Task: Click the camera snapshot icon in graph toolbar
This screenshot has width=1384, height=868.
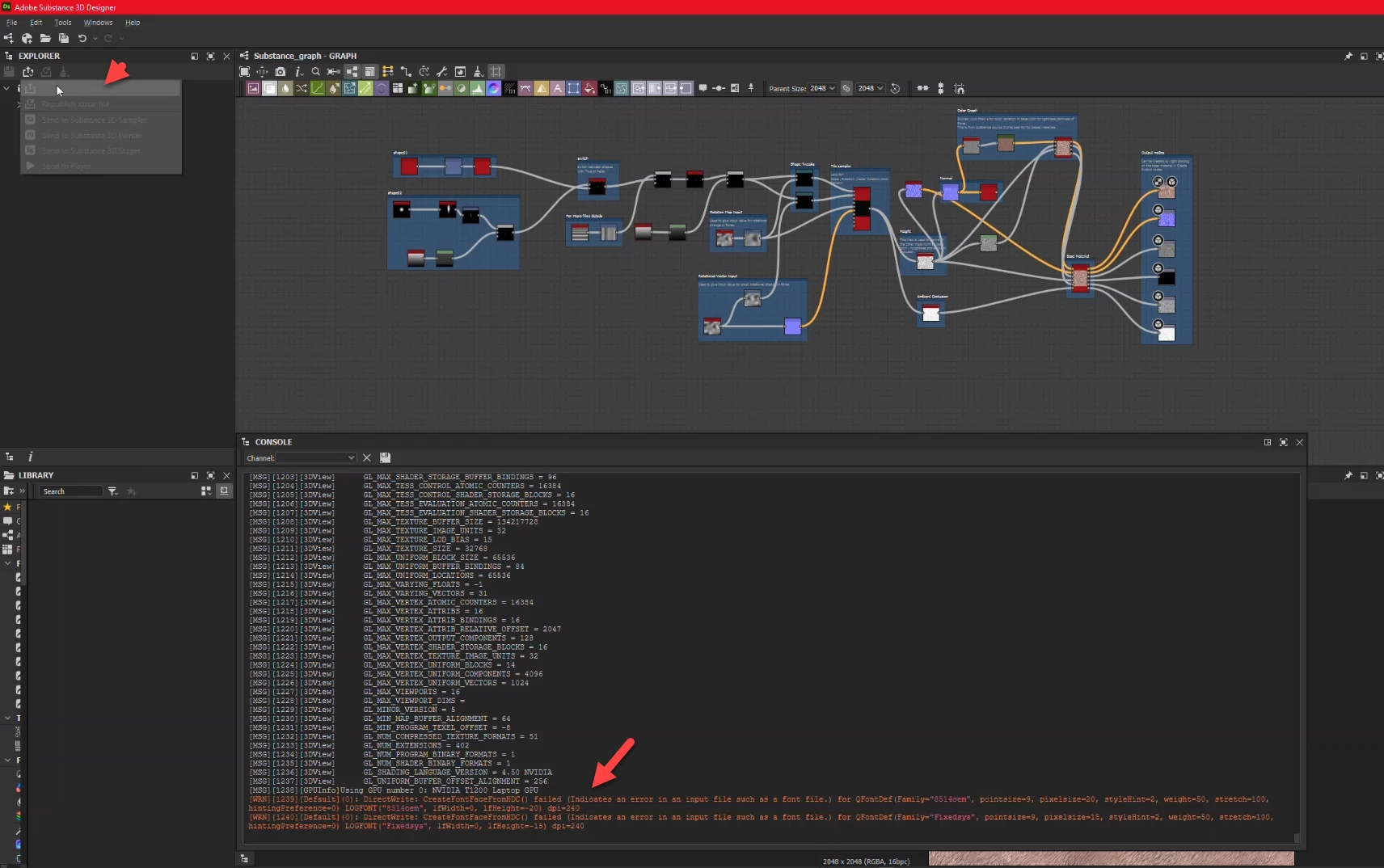Action: [281, 72]
